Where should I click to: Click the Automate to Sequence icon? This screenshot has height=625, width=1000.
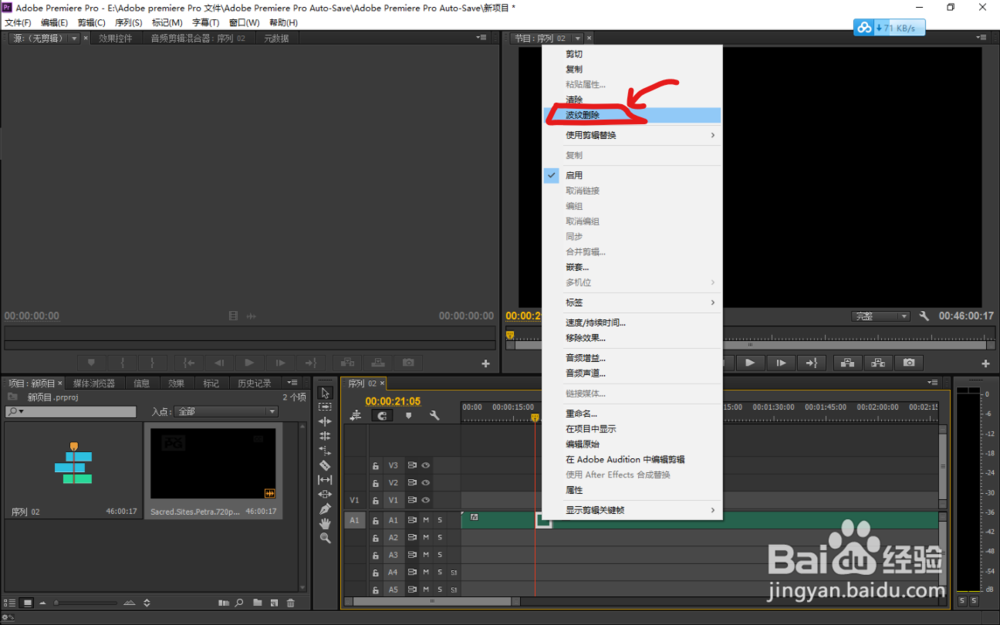[223, 603]
